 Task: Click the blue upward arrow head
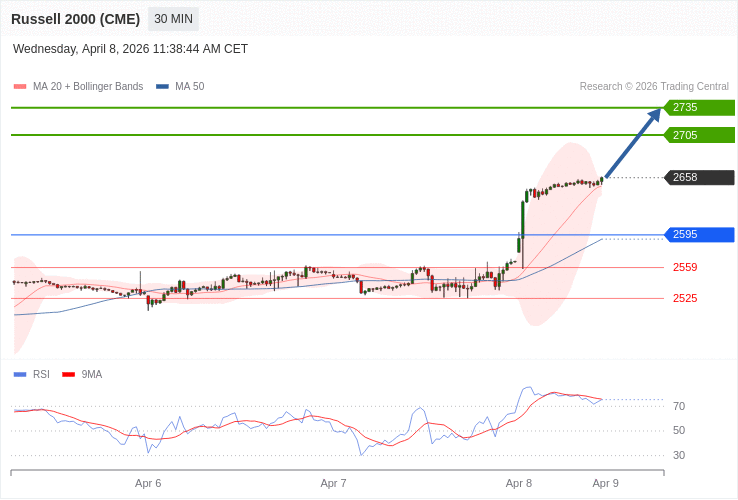[654, 115]
